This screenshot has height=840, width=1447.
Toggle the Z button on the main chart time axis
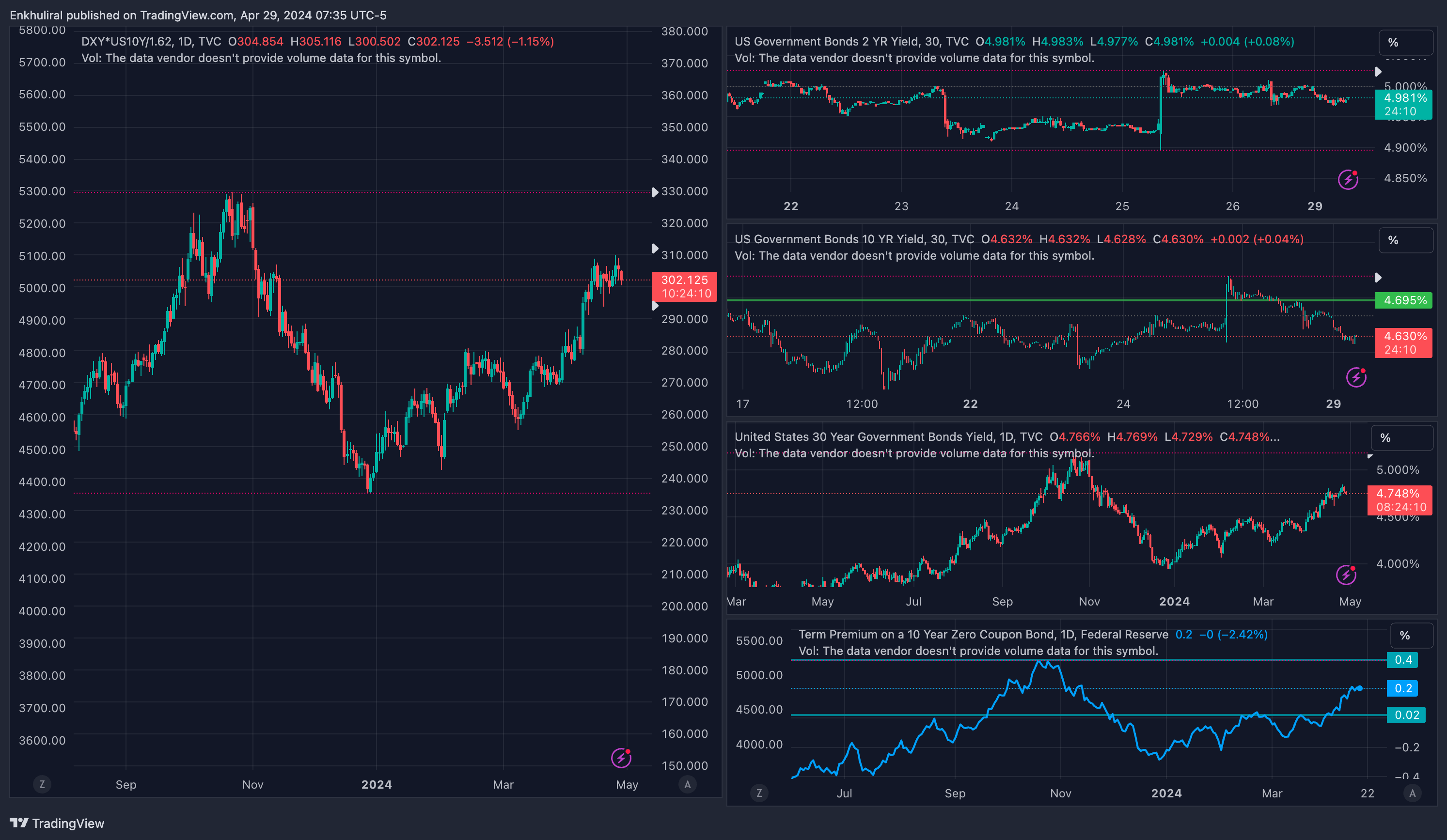(x=42, y=784)
